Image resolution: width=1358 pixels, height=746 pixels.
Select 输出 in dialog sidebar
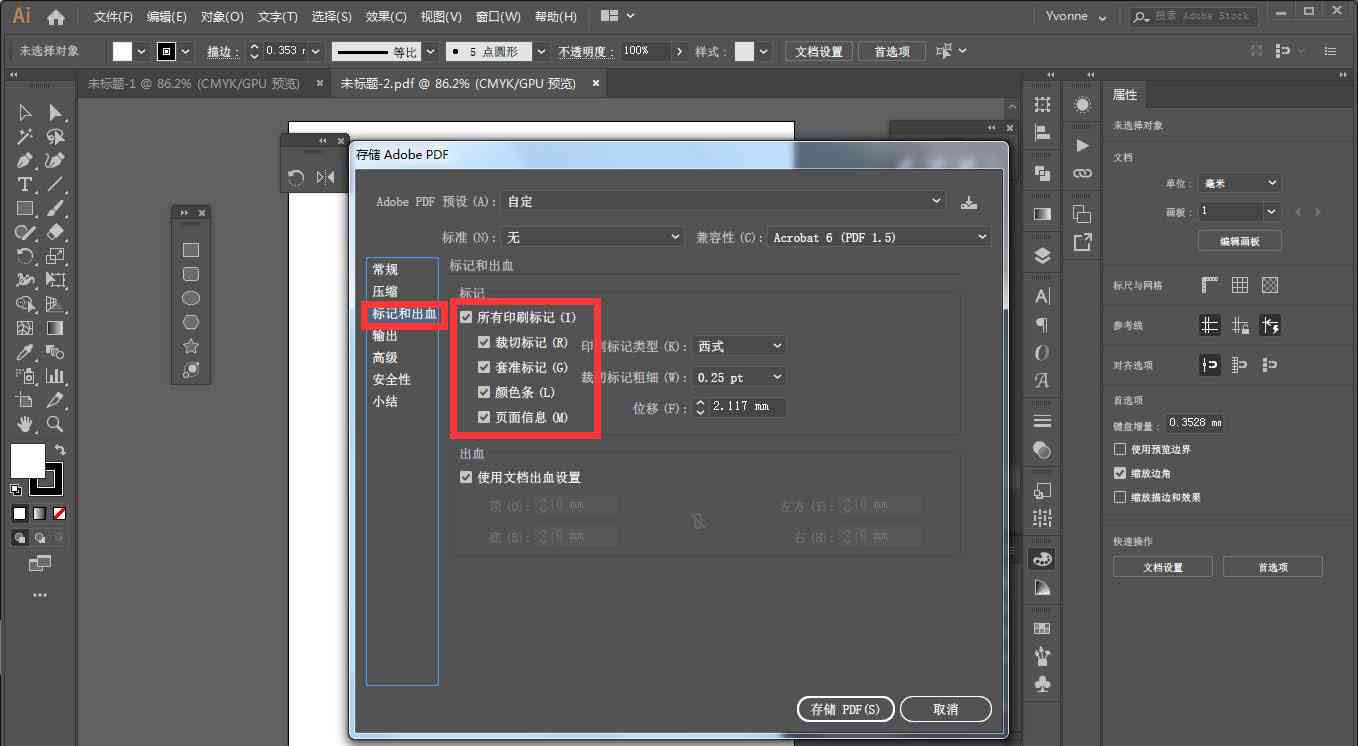(x=385, y=336)
